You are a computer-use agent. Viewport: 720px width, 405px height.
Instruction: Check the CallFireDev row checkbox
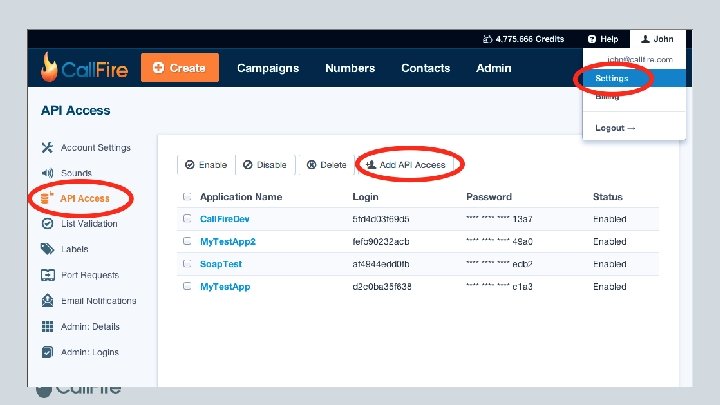click(x=186, y=219)
